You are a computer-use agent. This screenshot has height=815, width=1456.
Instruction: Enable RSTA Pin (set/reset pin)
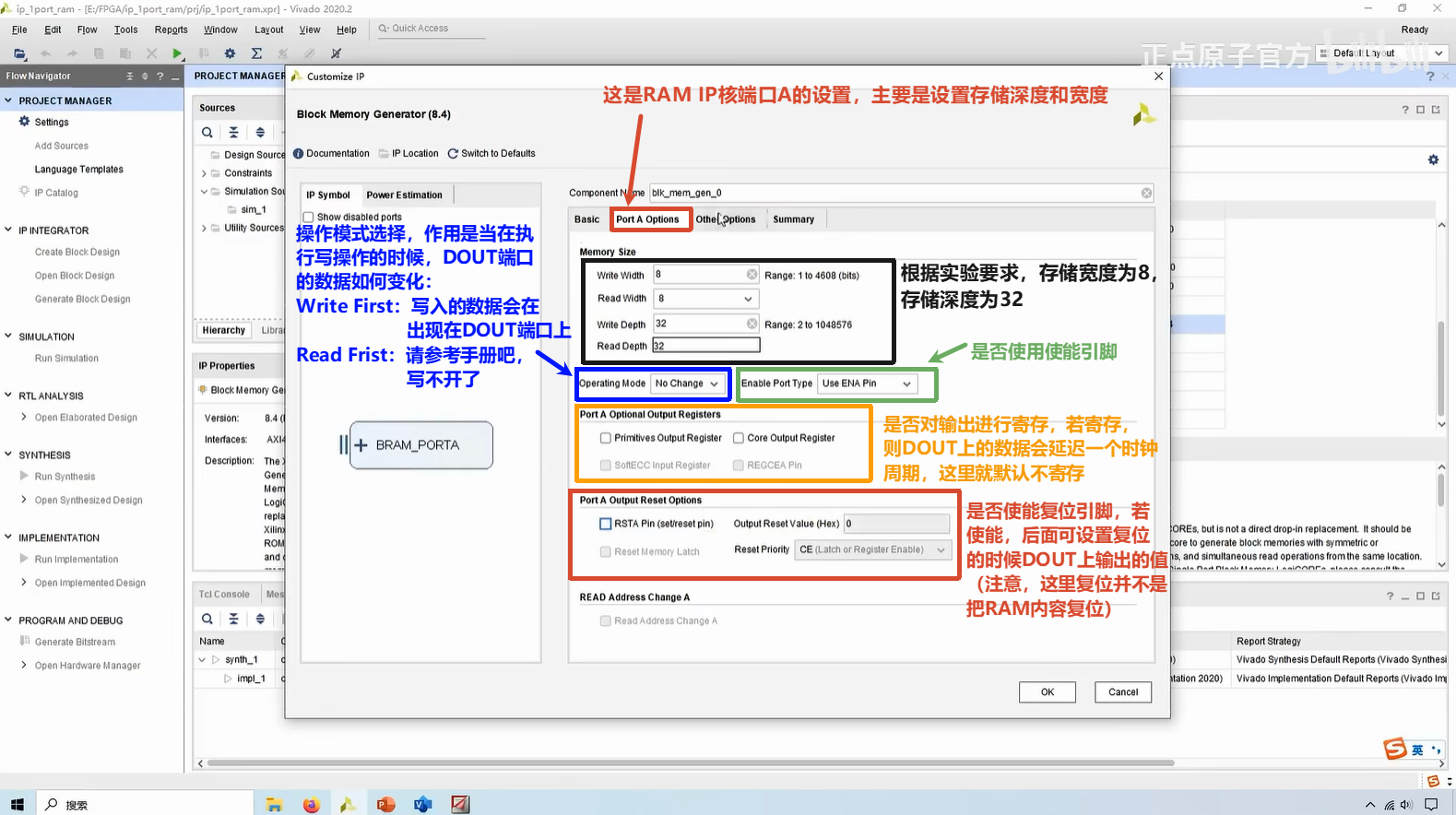coord(606,524)
